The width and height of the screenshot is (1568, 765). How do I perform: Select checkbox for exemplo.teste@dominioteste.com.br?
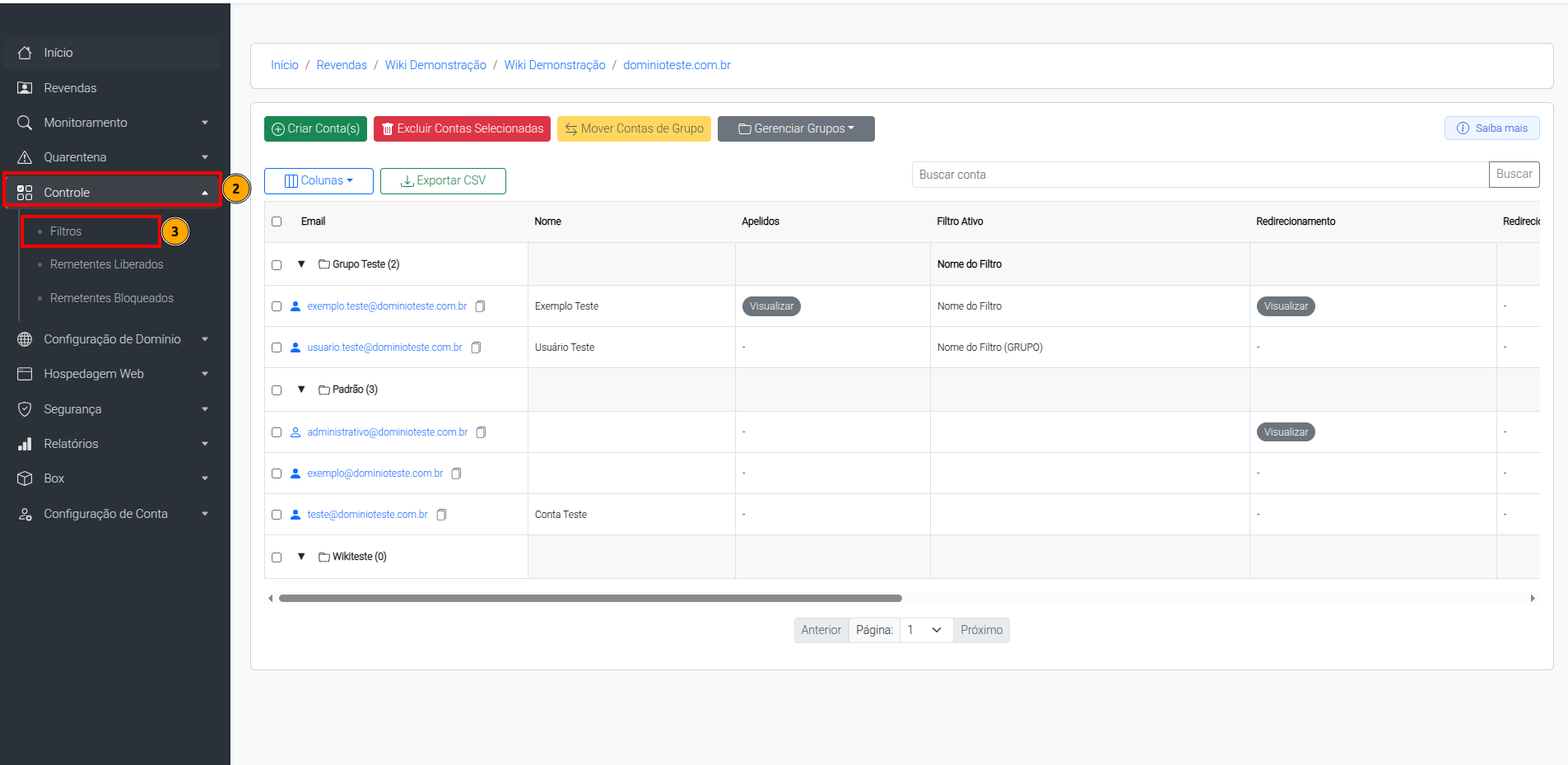(277, 306)
